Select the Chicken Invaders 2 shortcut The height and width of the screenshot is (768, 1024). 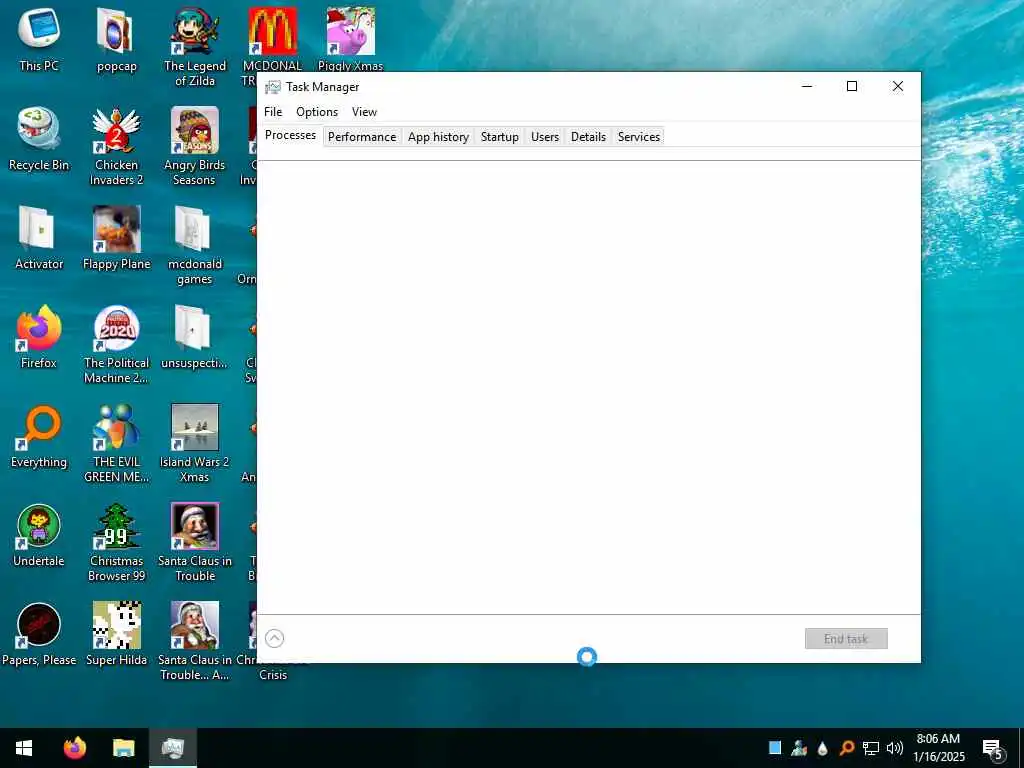coord(116,146)
